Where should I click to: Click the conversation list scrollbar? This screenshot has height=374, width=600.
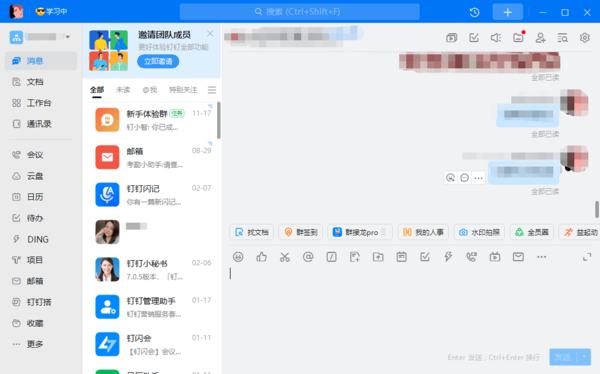[219, 120]
